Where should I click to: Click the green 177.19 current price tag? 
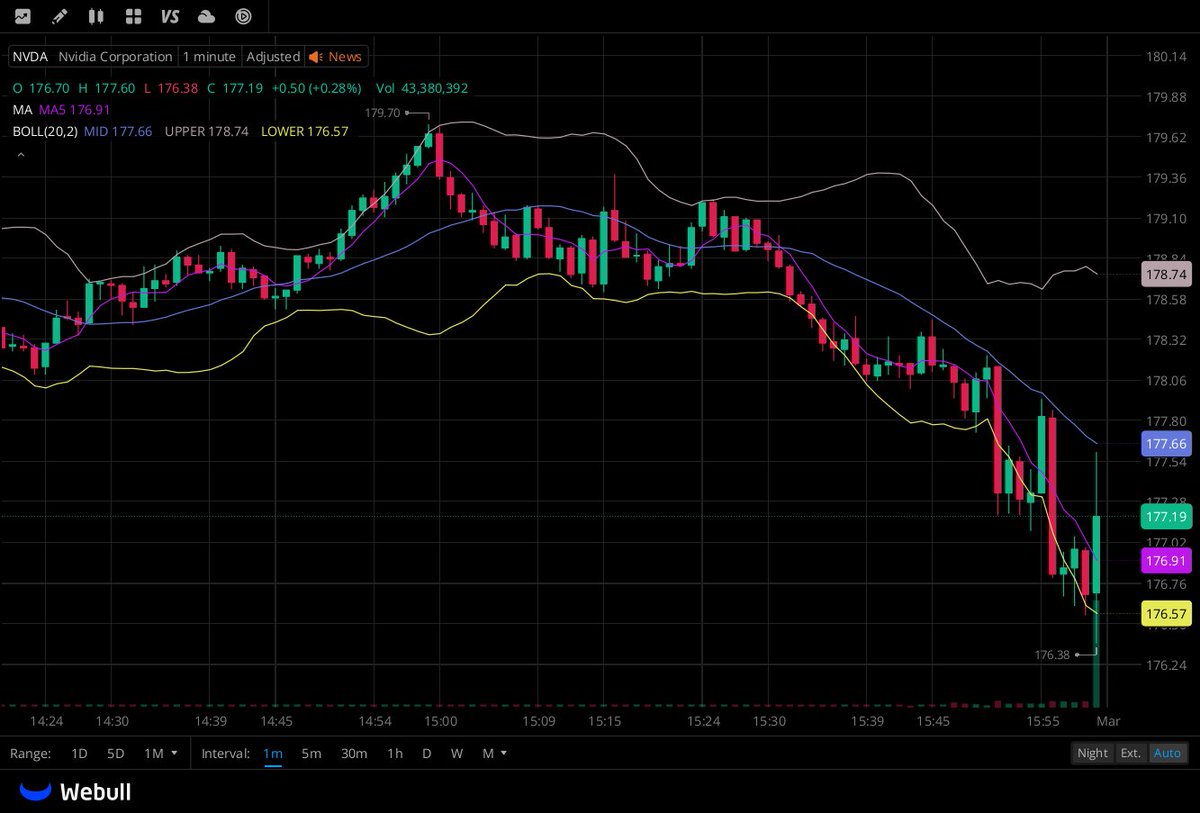point(1166,517)
